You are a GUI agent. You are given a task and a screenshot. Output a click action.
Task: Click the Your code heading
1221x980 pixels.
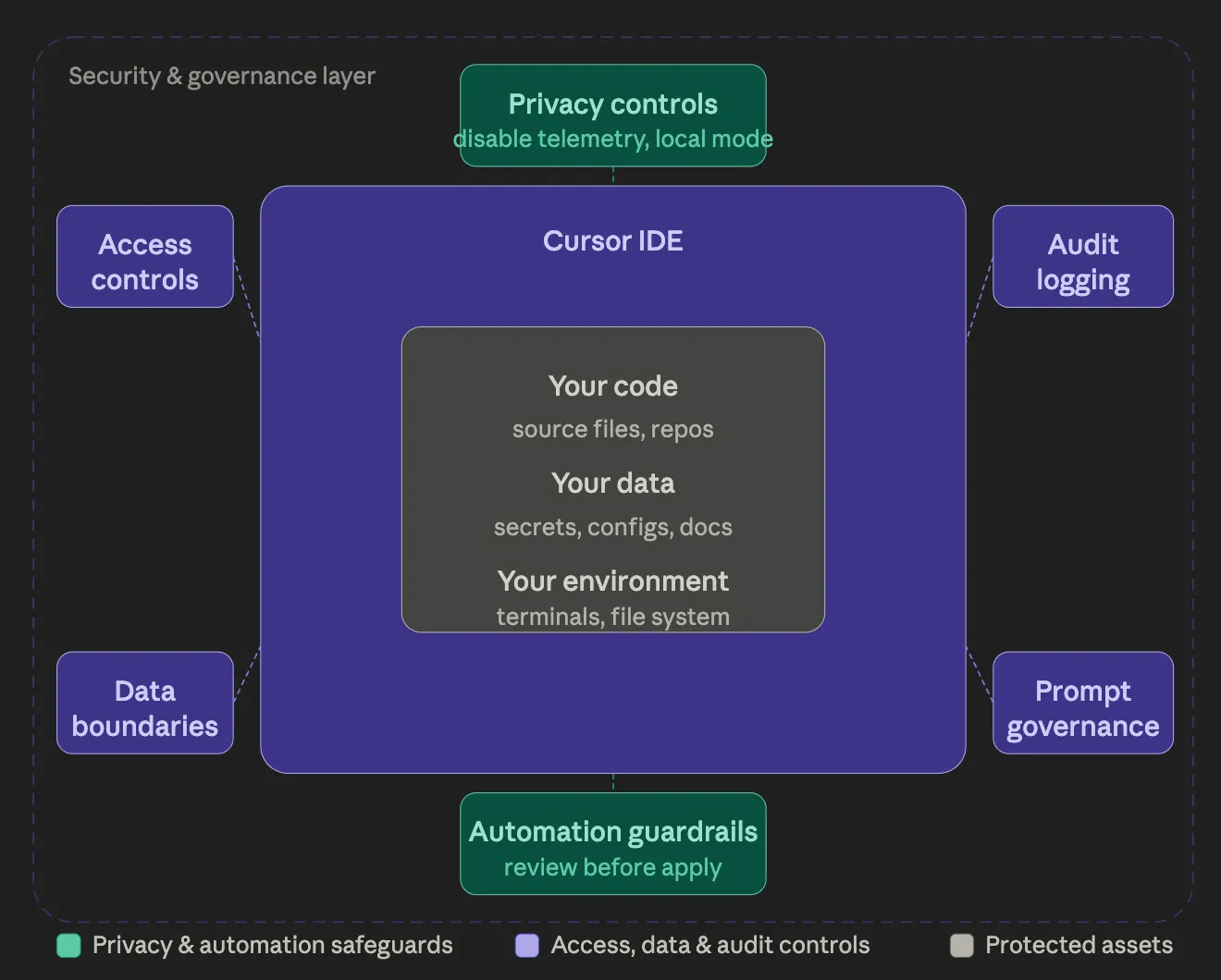[613, 386]
